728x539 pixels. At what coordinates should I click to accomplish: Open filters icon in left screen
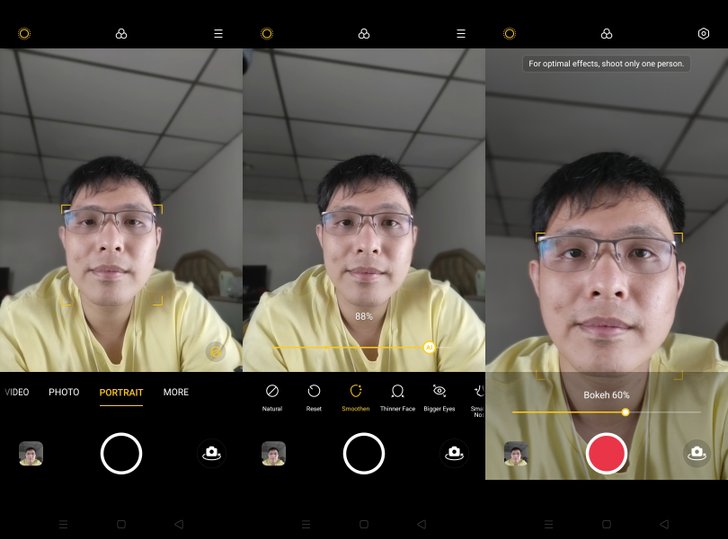point(121,33)
